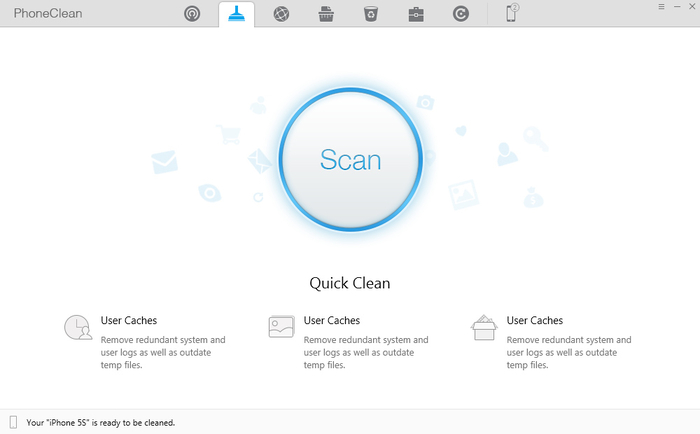Click the clock-and-user icon under Quick Clean
The height and width of the screenshot is (434, 700).
tap(78, 327)
